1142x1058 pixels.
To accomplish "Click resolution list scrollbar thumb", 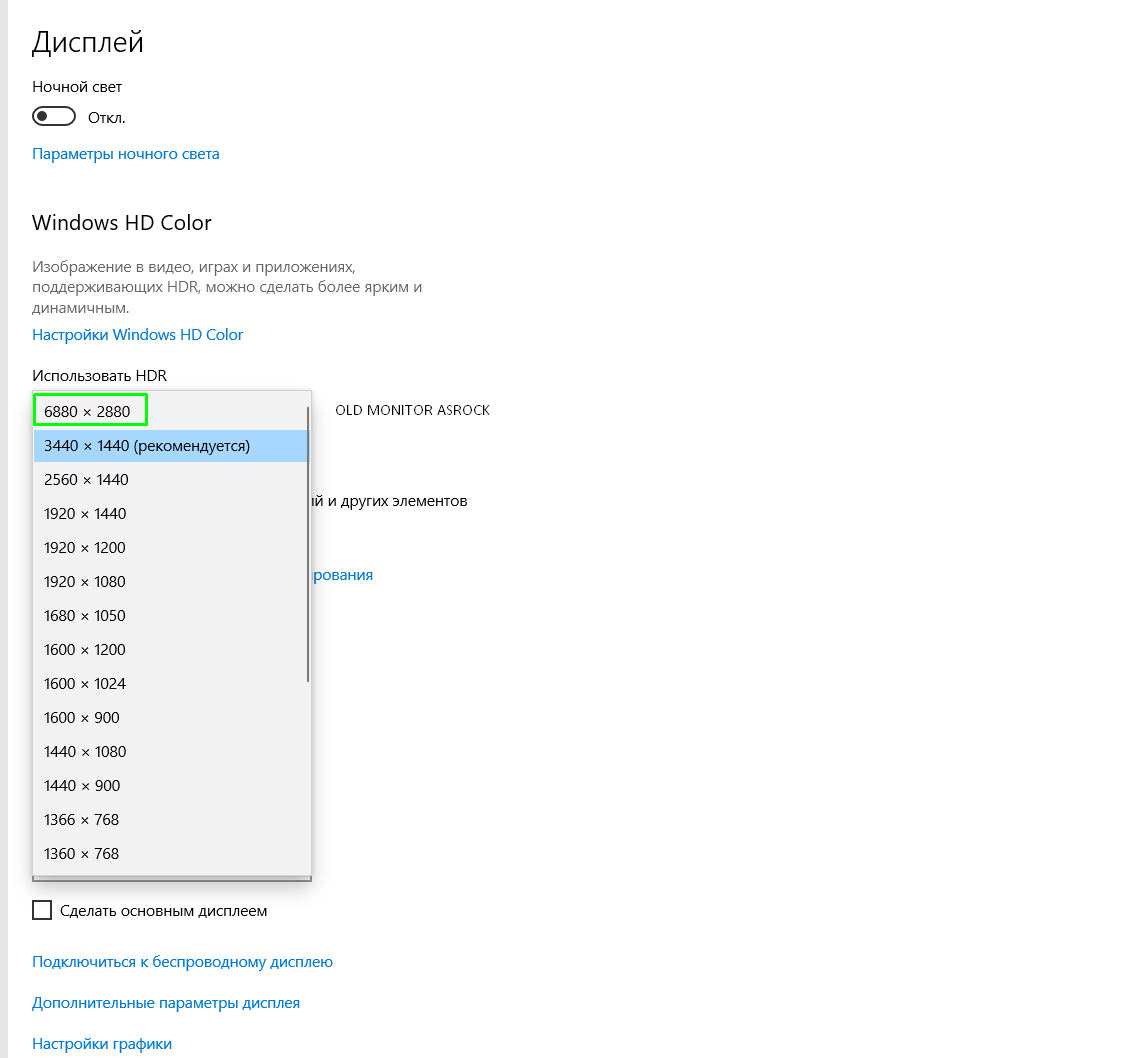I will 308,545.
